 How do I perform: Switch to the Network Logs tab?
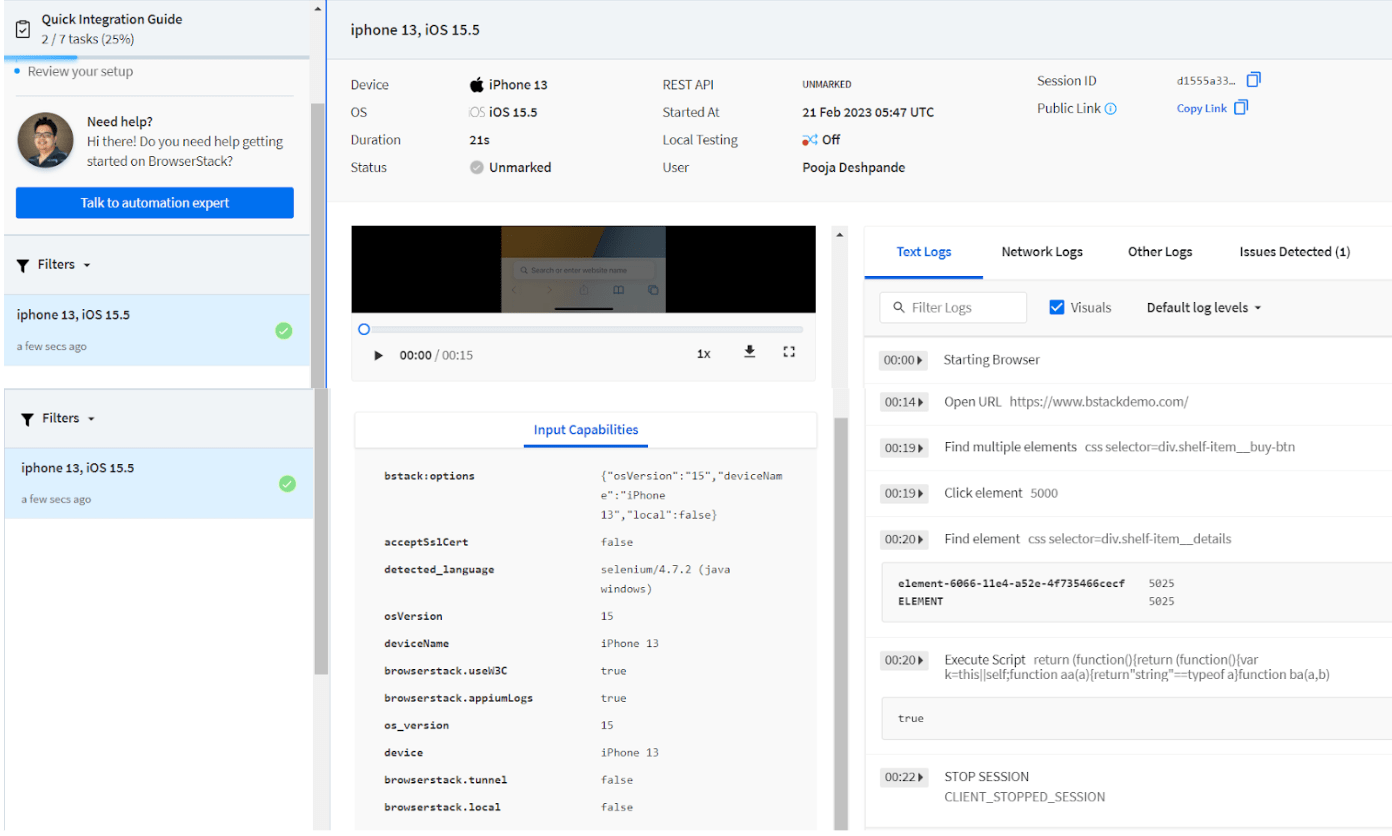[x=1042, y=251]
